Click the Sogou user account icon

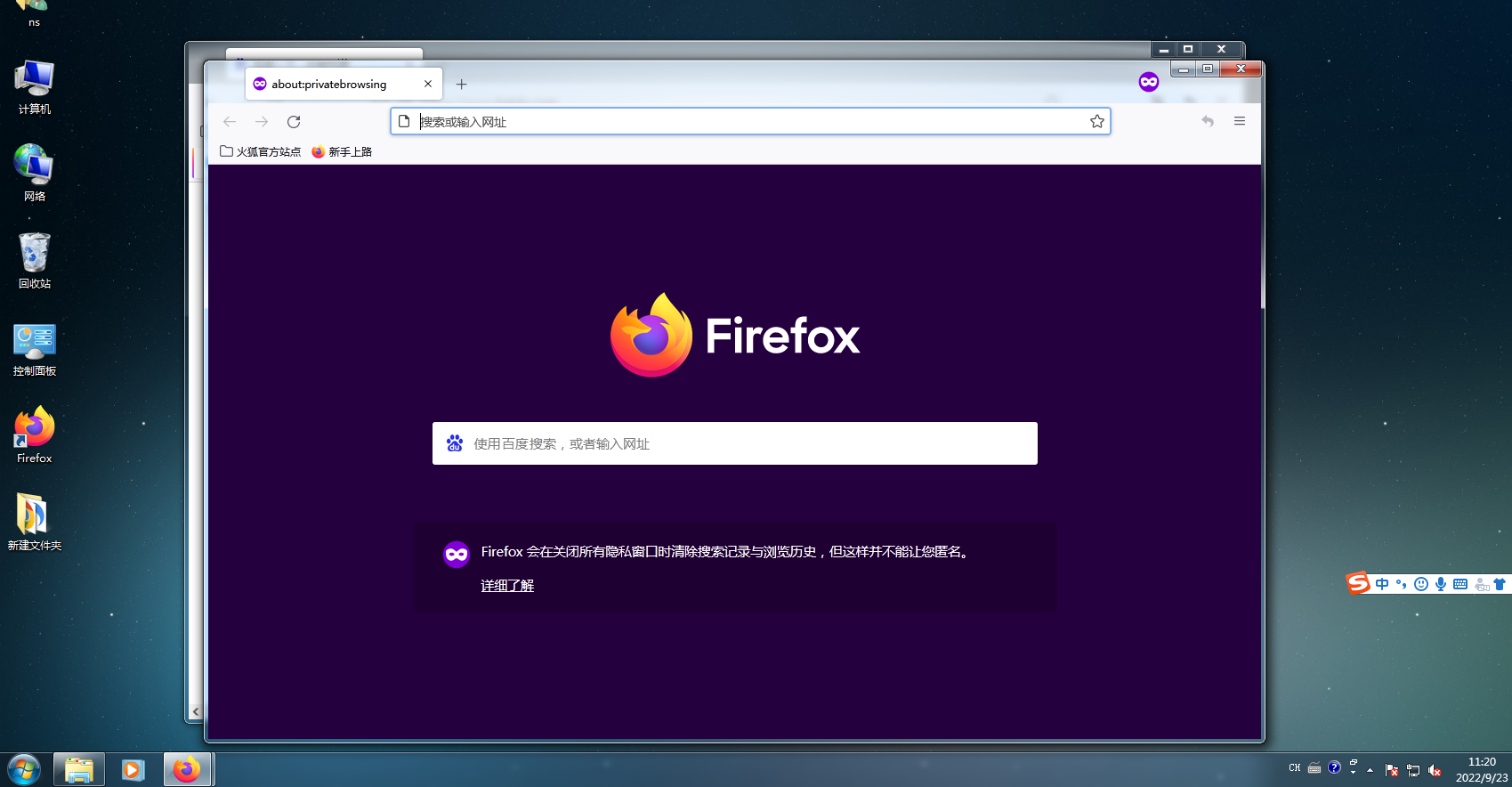click(1481, 584)
